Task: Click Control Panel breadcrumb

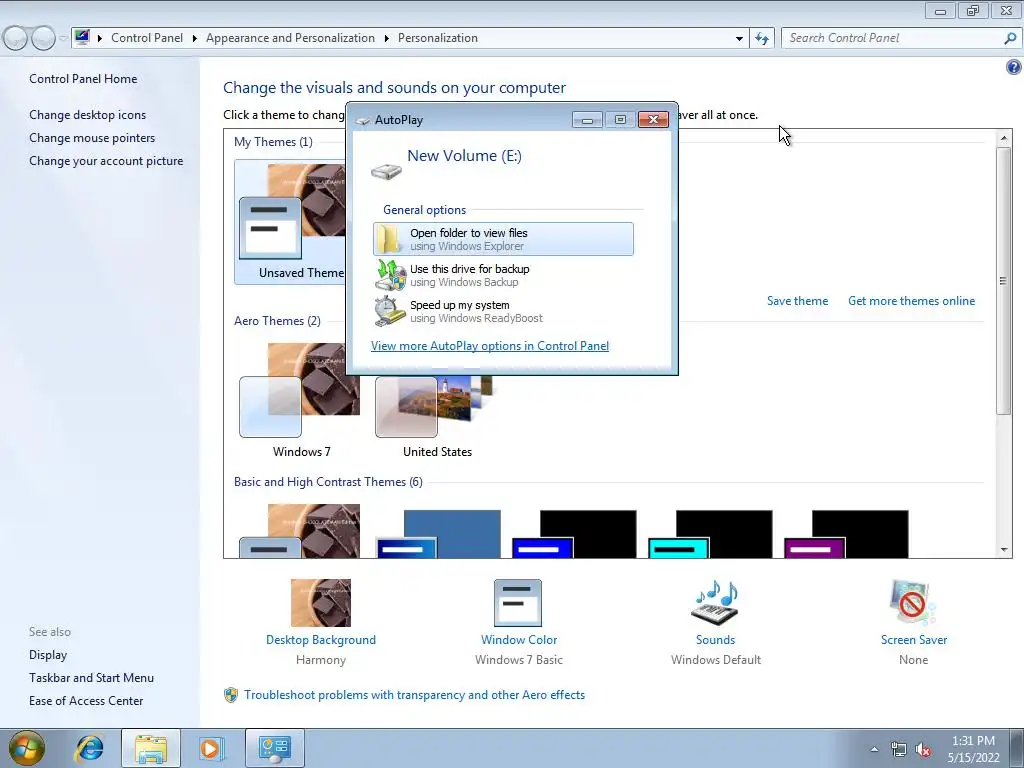Action: tap(147, 38)
